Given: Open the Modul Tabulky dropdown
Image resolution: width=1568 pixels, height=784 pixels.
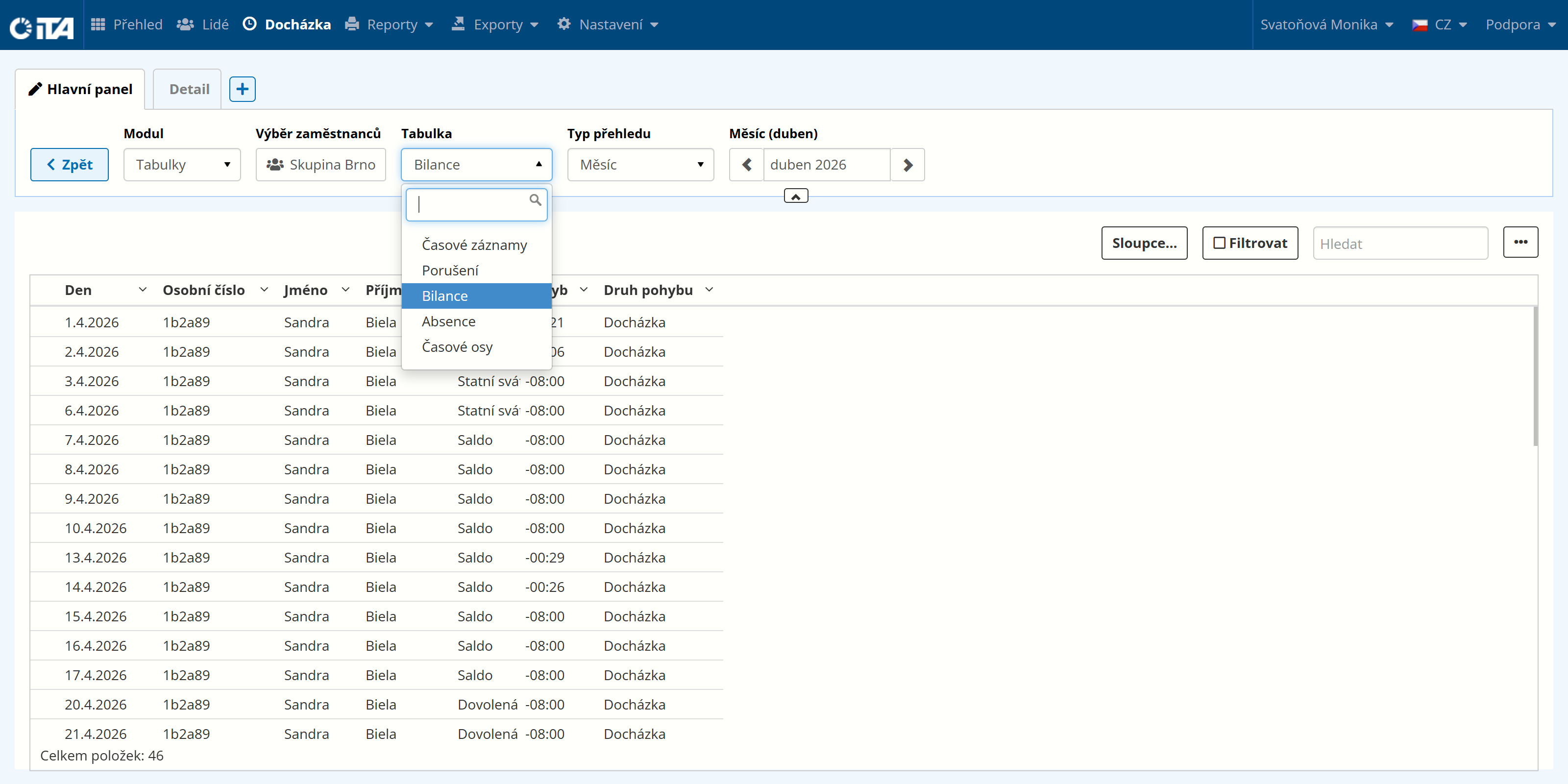Looking at the screenshot, I should tap(182, 164).
